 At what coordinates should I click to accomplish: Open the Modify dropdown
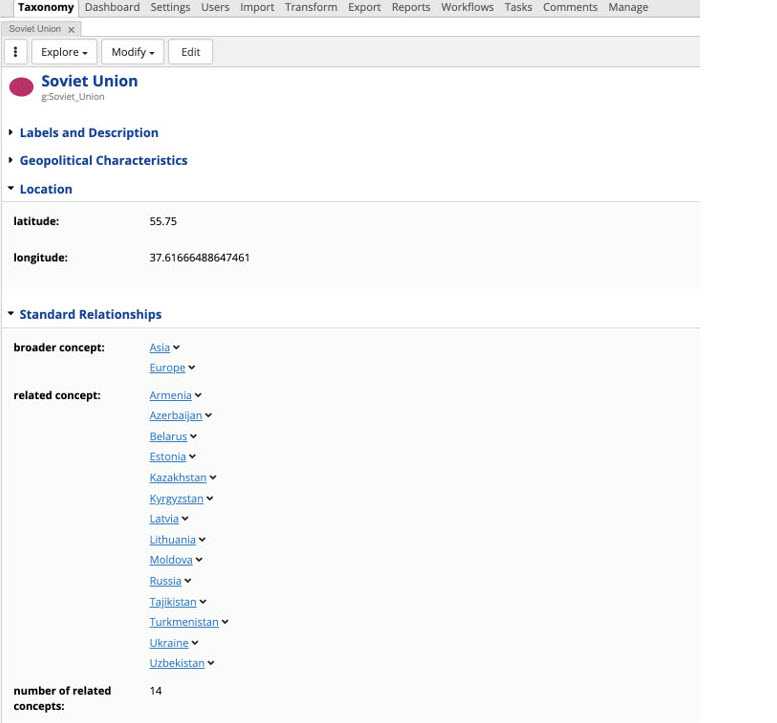tap(132, 52)
